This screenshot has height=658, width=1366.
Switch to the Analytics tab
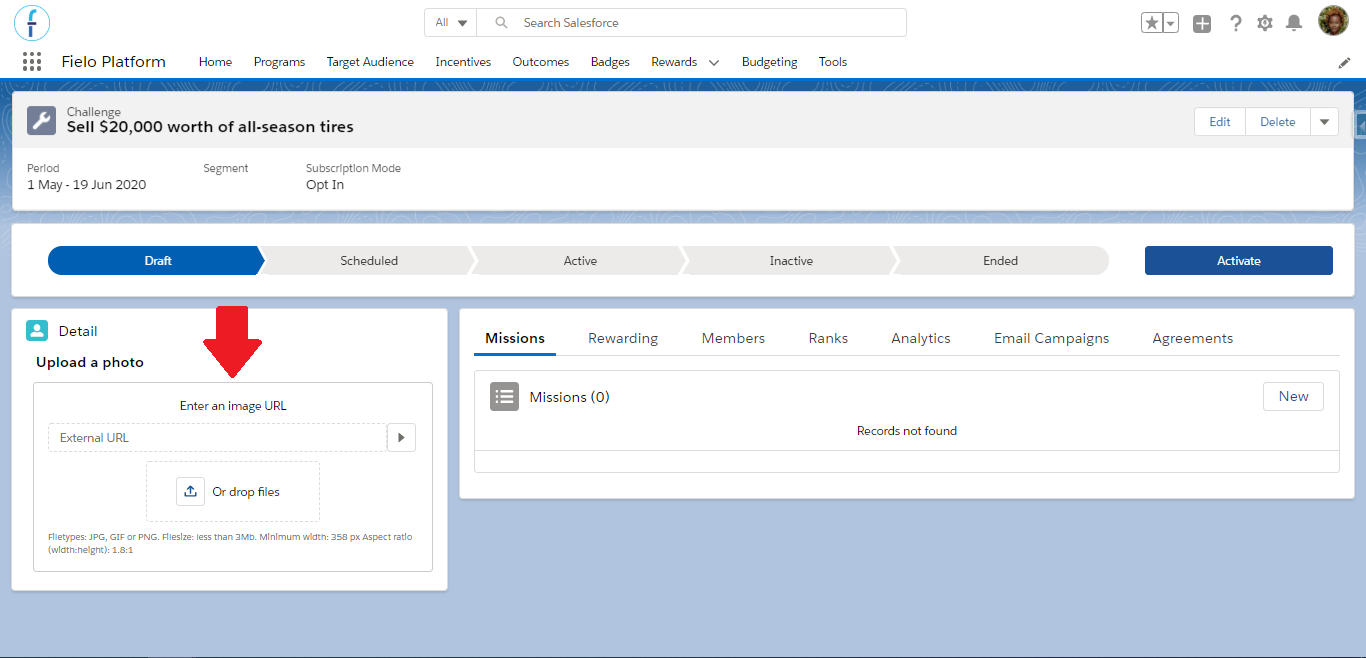pos(921,338)
